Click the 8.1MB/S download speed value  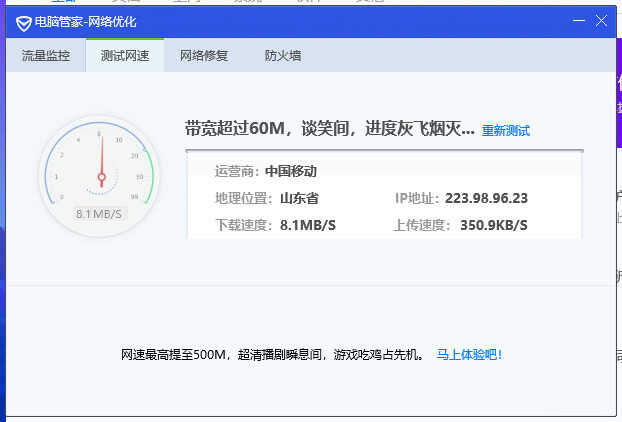coord(308,225)
